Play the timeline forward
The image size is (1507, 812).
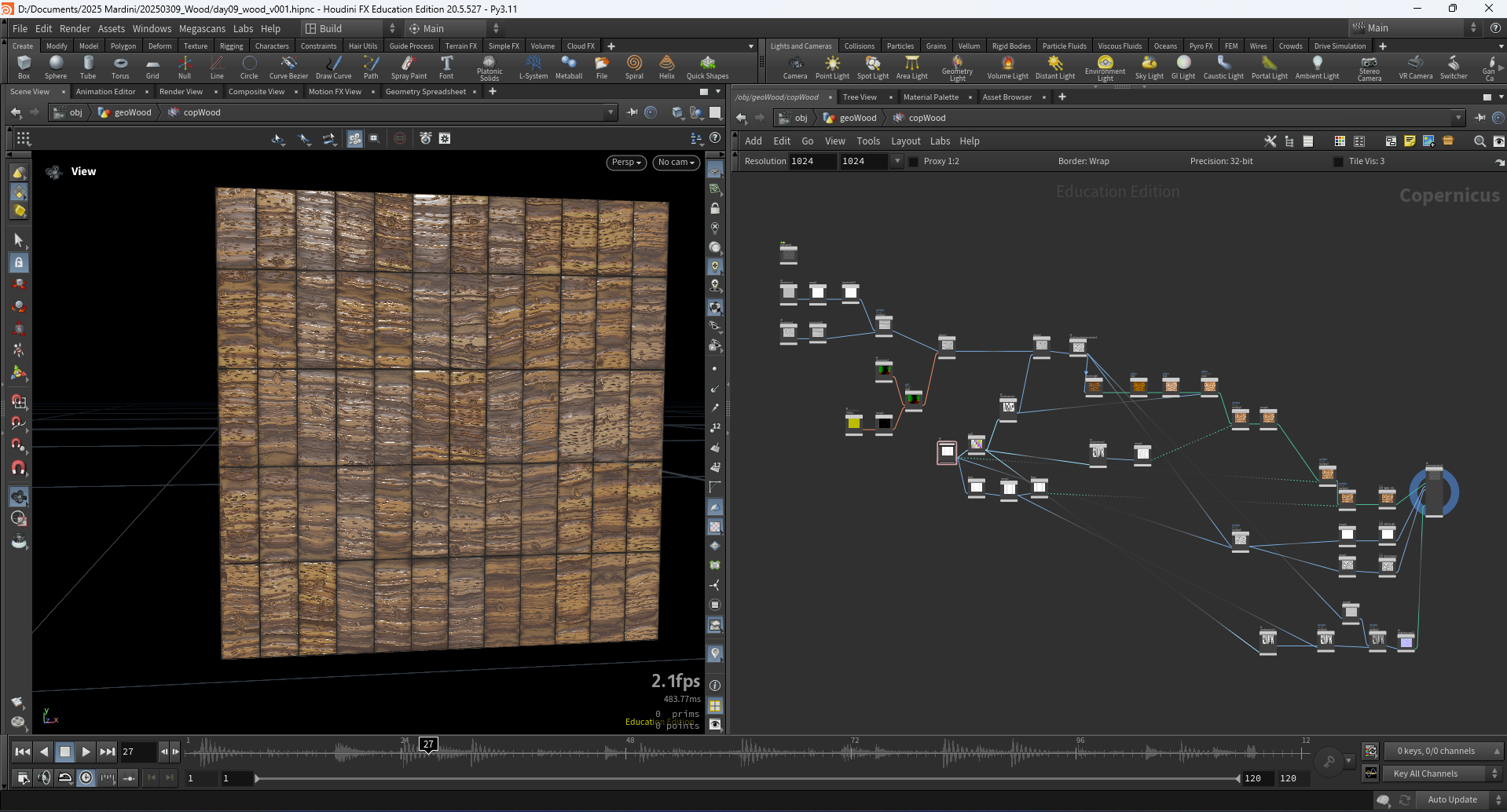coord(86,752)
